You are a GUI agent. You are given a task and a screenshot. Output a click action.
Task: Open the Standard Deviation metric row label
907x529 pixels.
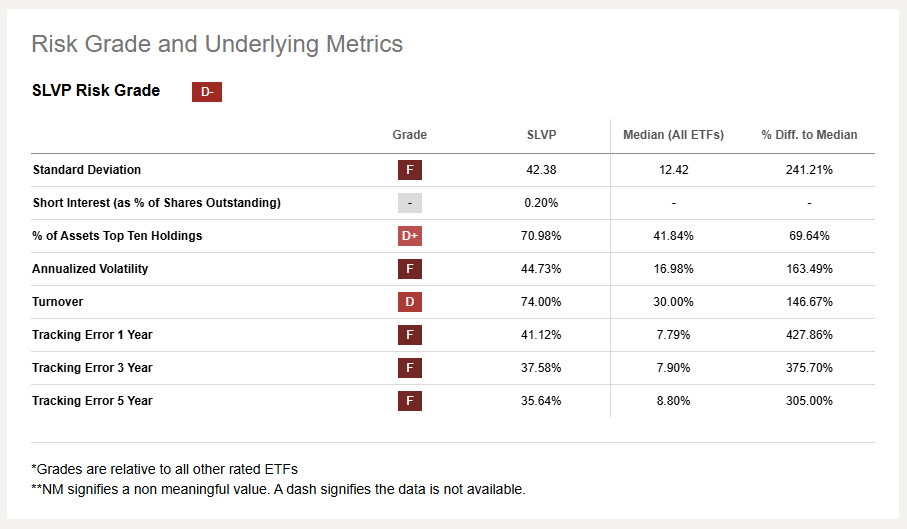[87, 170]
